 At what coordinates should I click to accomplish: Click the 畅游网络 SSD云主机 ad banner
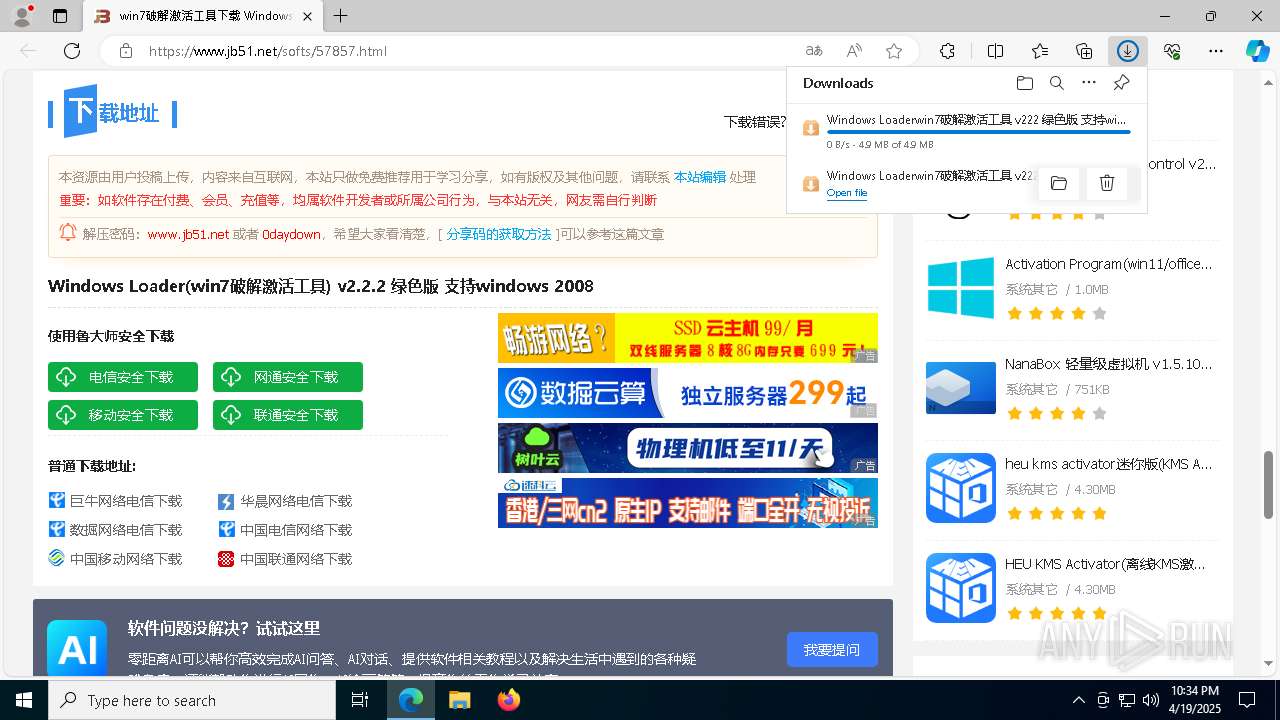click(688, 338)
